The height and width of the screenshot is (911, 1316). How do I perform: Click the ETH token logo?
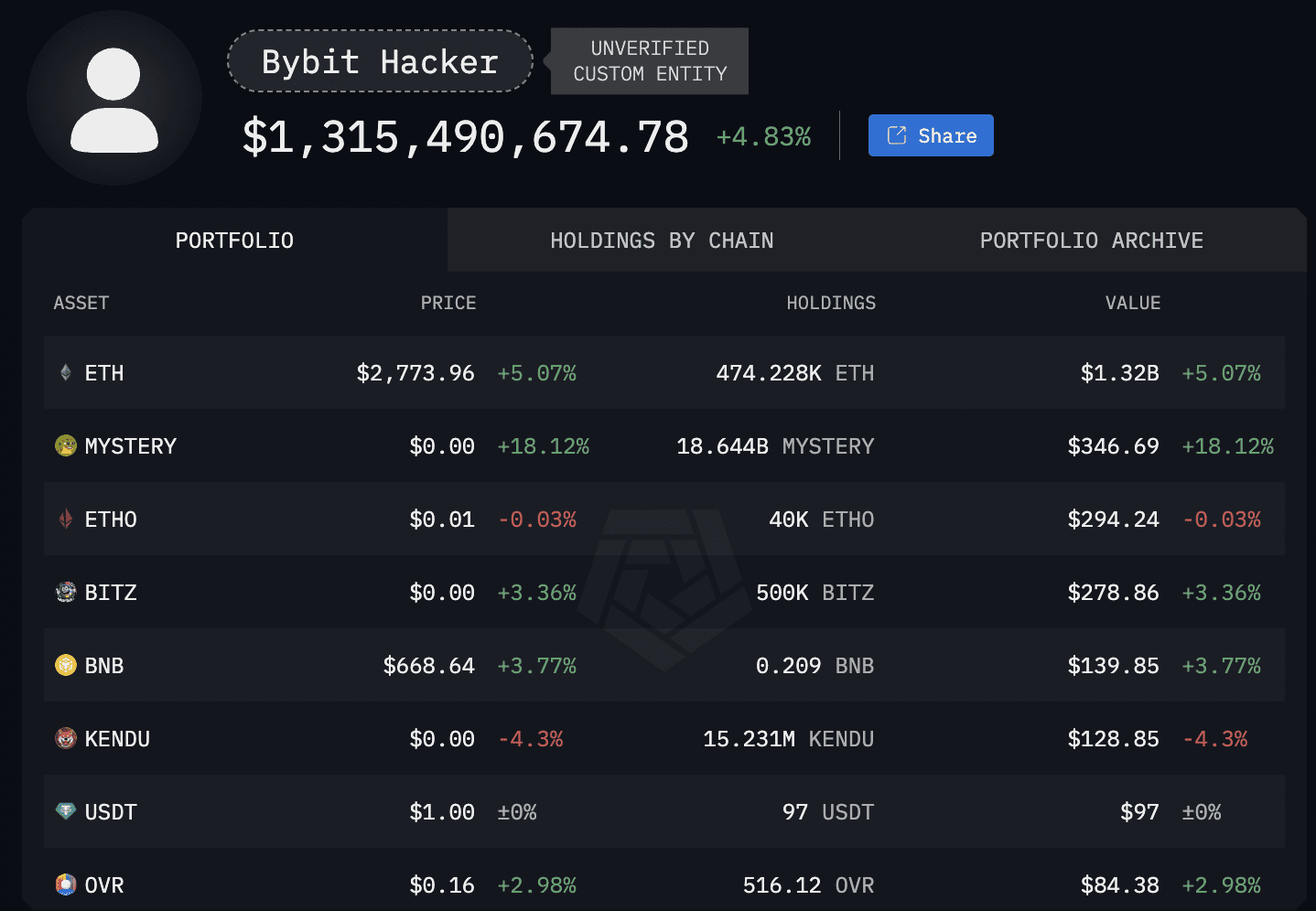(64, 372)
